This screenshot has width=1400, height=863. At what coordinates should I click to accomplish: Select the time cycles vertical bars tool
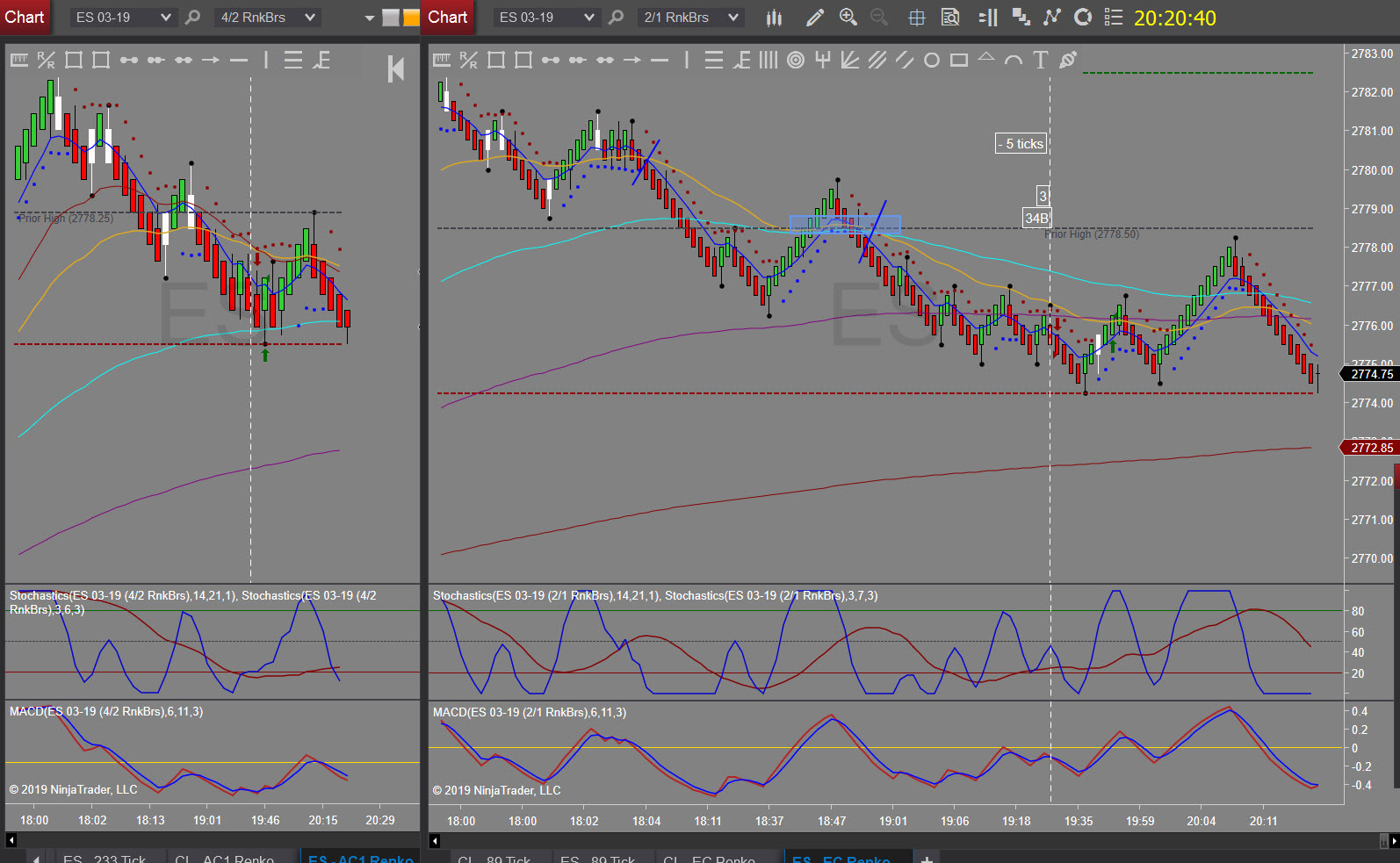(769, 60)
